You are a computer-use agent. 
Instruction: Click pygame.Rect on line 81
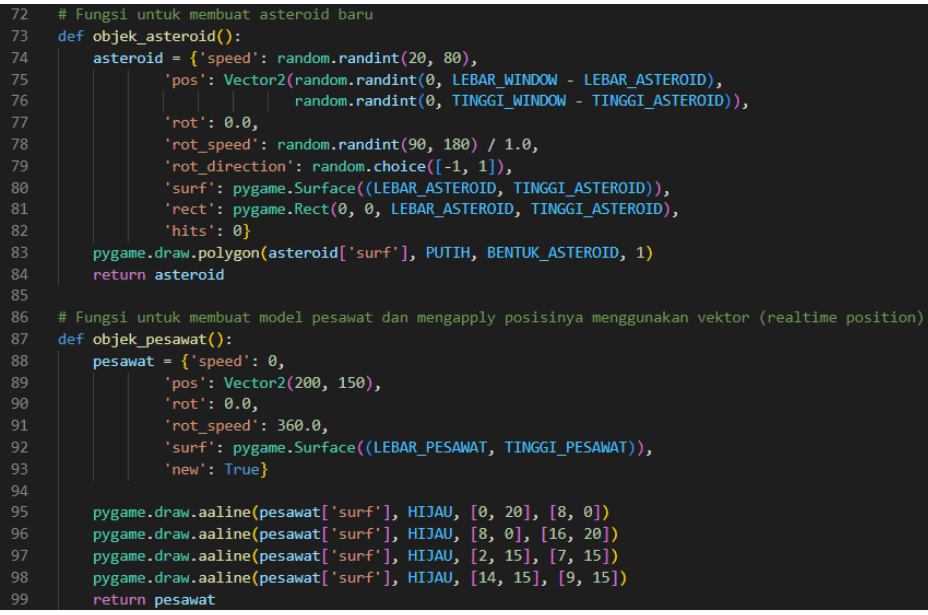pos(281,209)
